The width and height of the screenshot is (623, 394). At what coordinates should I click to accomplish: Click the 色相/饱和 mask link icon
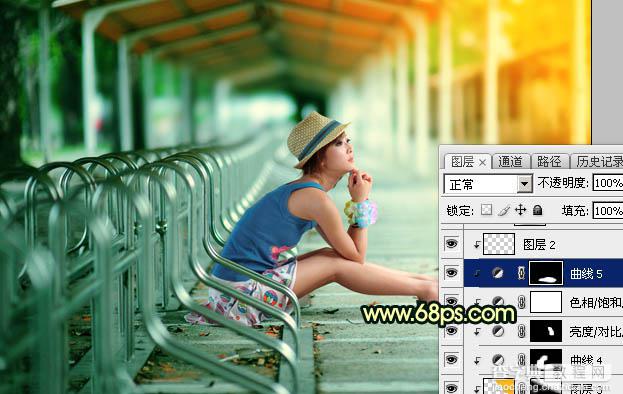point(521,302)
